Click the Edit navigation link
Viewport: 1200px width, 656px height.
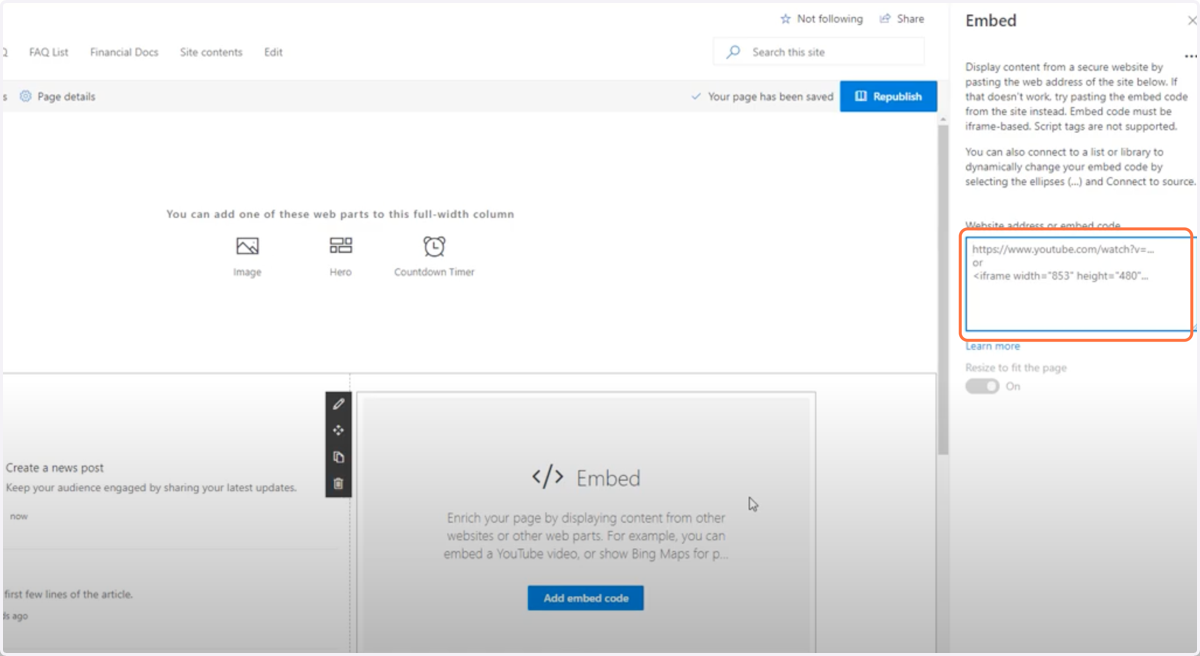pos(273,52)
